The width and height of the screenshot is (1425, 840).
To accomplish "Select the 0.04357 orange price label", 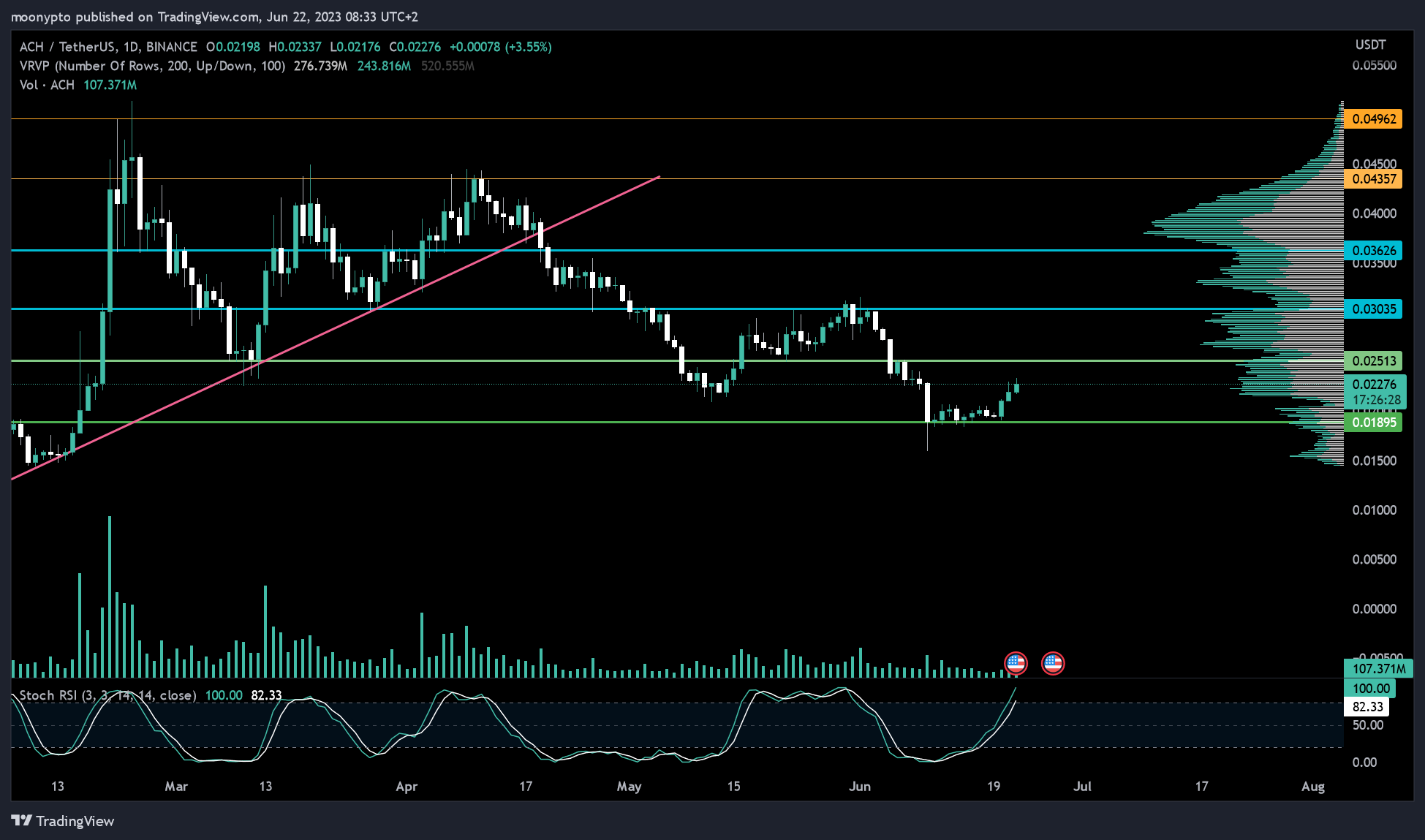I will pos(1373,179).
